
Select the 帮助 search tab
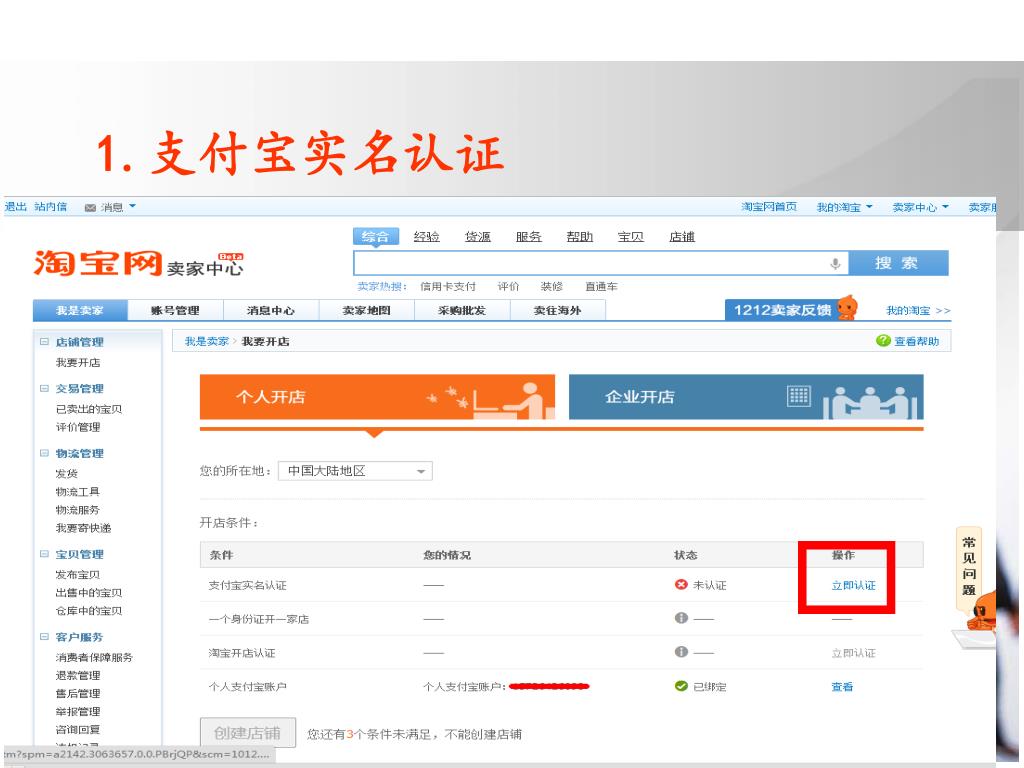tap(579, 236)
